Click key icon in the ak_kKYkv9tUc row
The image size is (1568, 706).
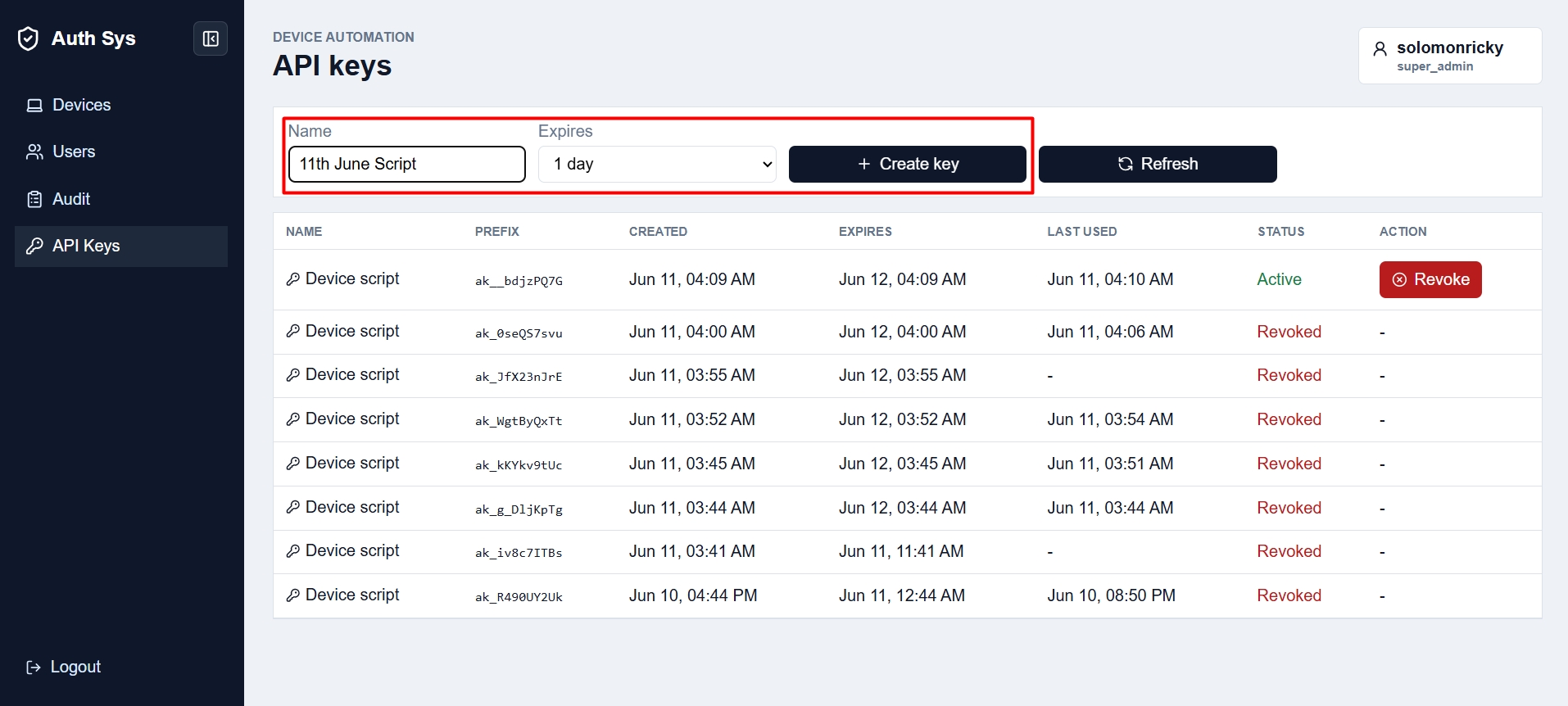coord(292,464)
